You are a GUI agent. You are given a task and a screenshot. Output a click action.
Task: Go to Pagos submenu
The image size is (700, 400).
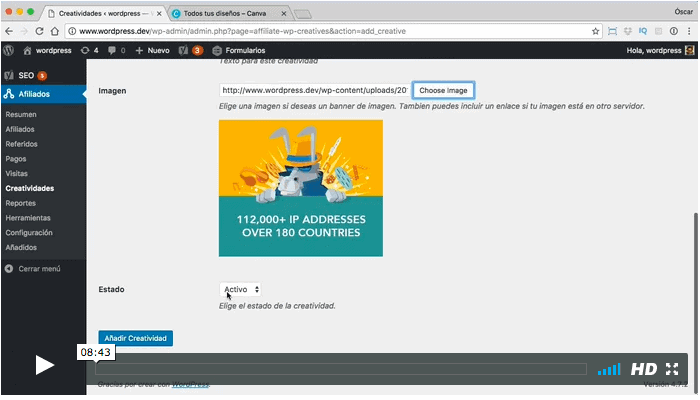pos(16,159)
